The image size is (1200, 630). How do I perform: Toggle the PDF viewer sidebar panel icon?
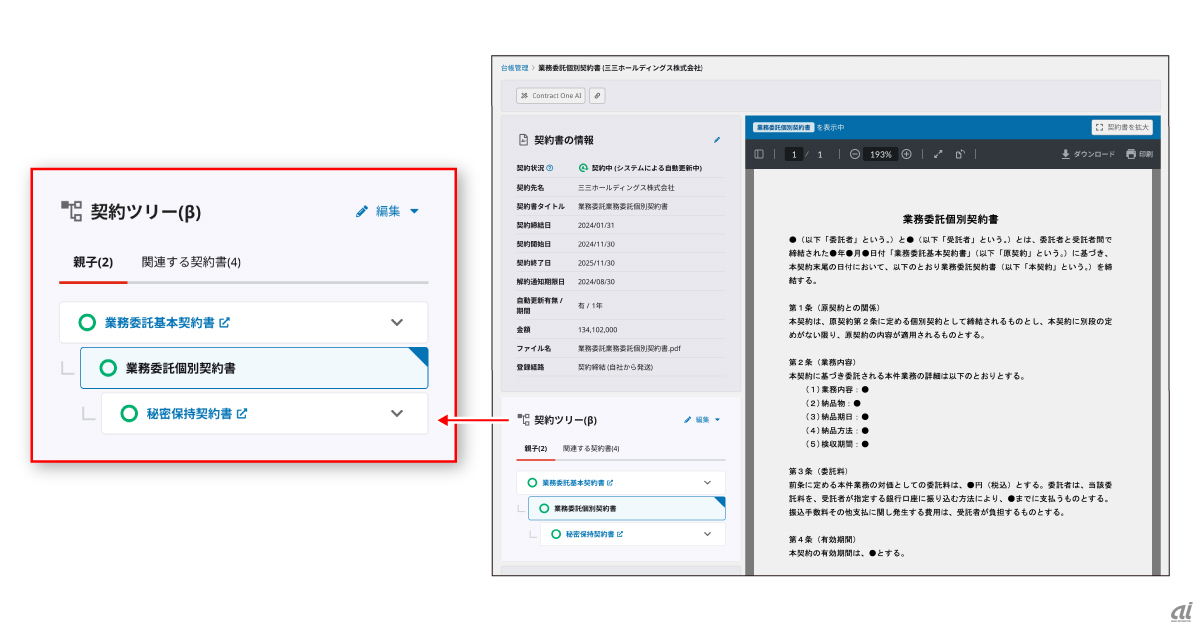click(x=759, y=154)
